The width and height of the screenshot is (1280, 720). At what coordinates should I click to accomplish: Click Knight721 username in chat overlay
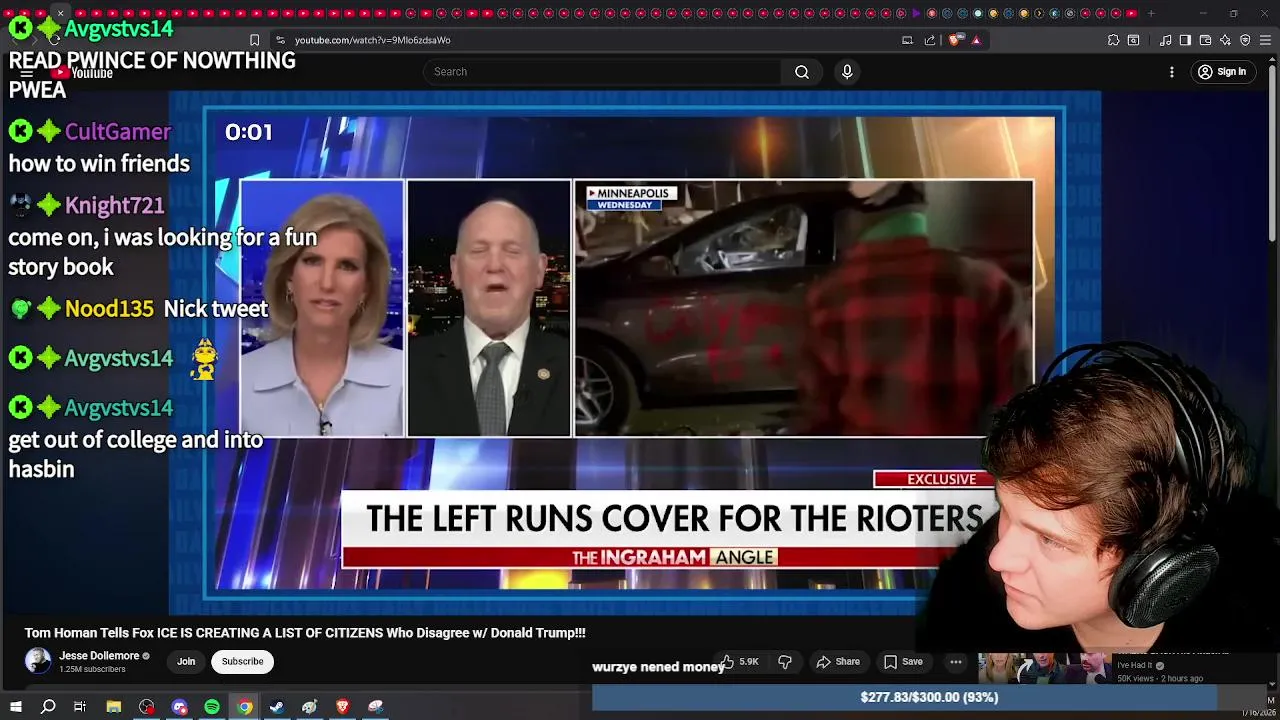[x=114, y=205]
